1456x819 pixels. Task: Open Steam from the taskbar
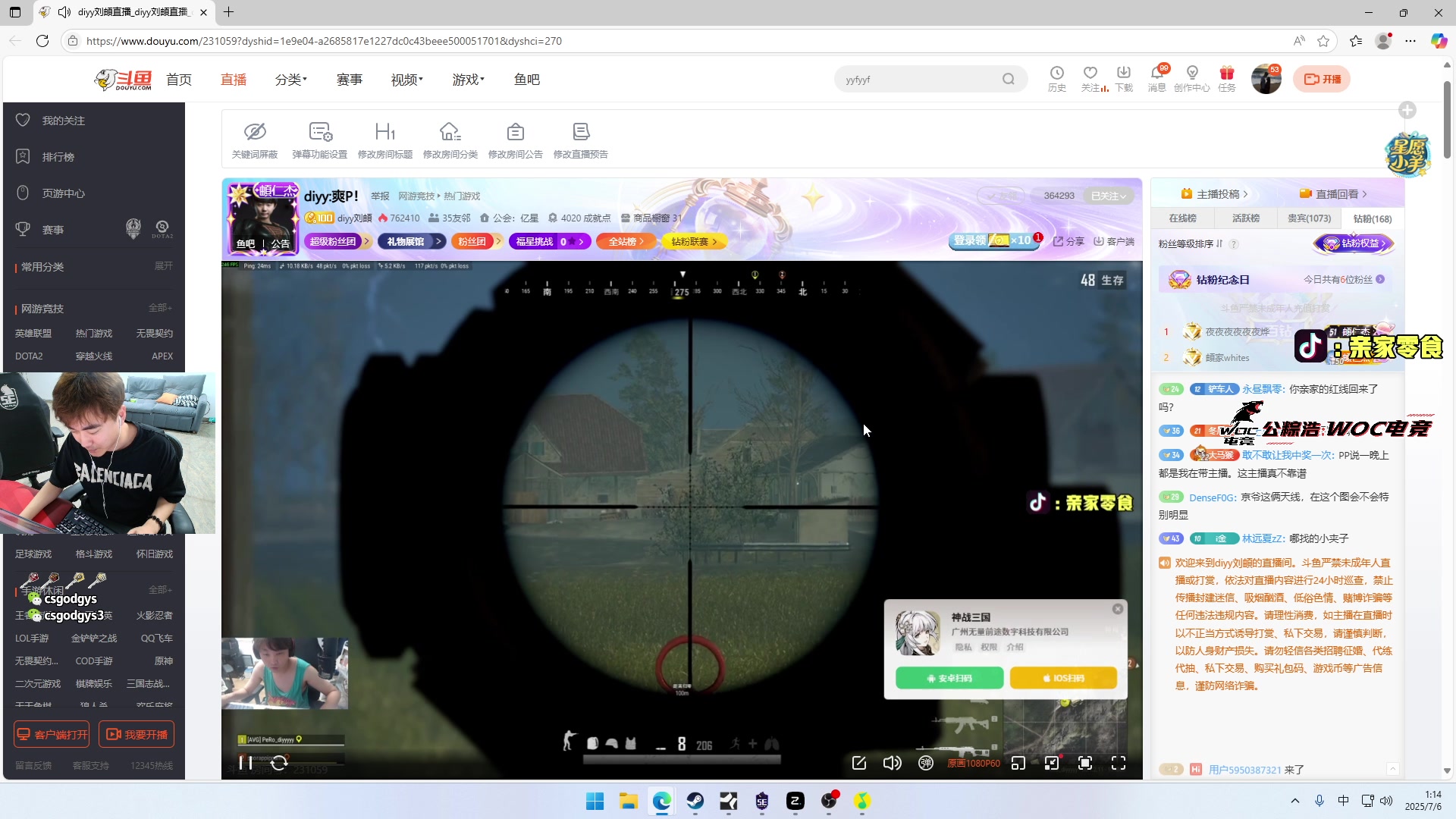pos(695,801)
